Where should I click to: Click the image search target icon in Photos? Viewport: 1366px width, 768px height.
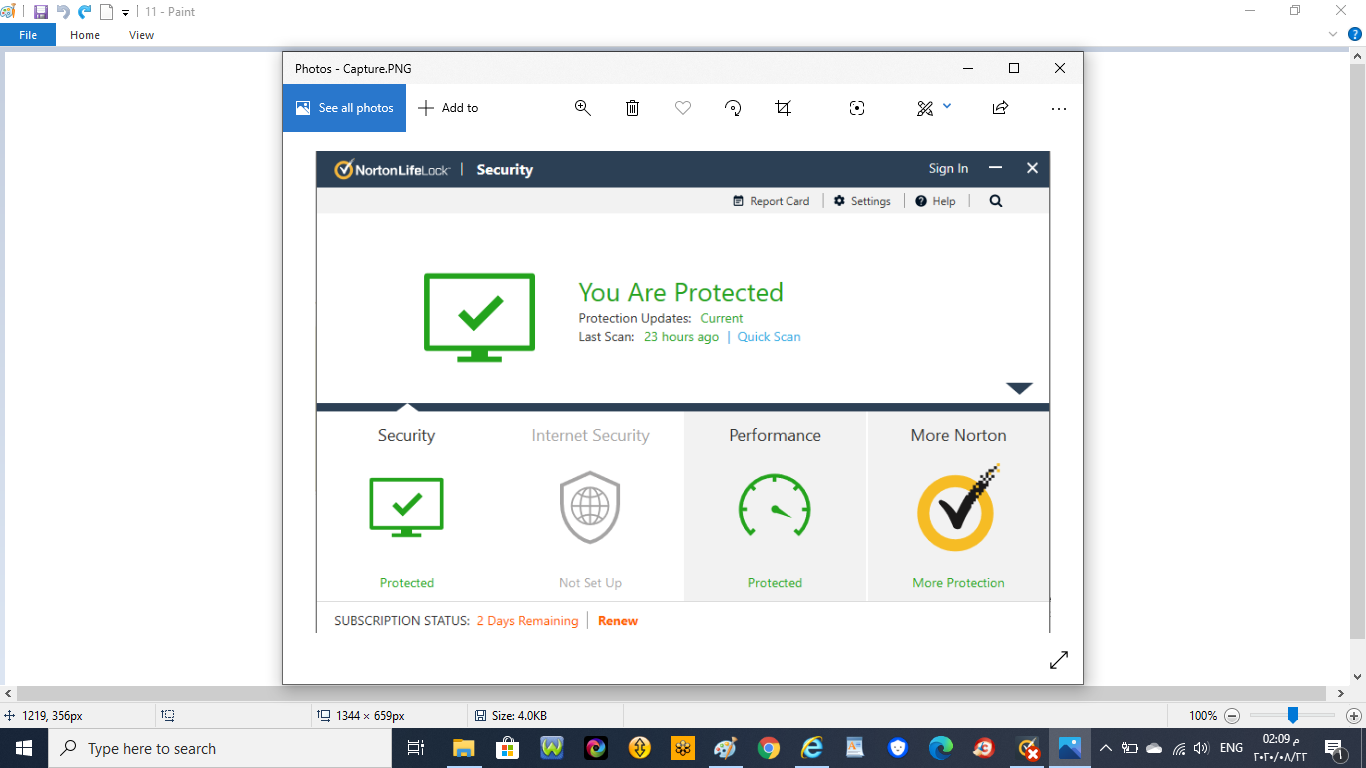(x=857, y=108)
